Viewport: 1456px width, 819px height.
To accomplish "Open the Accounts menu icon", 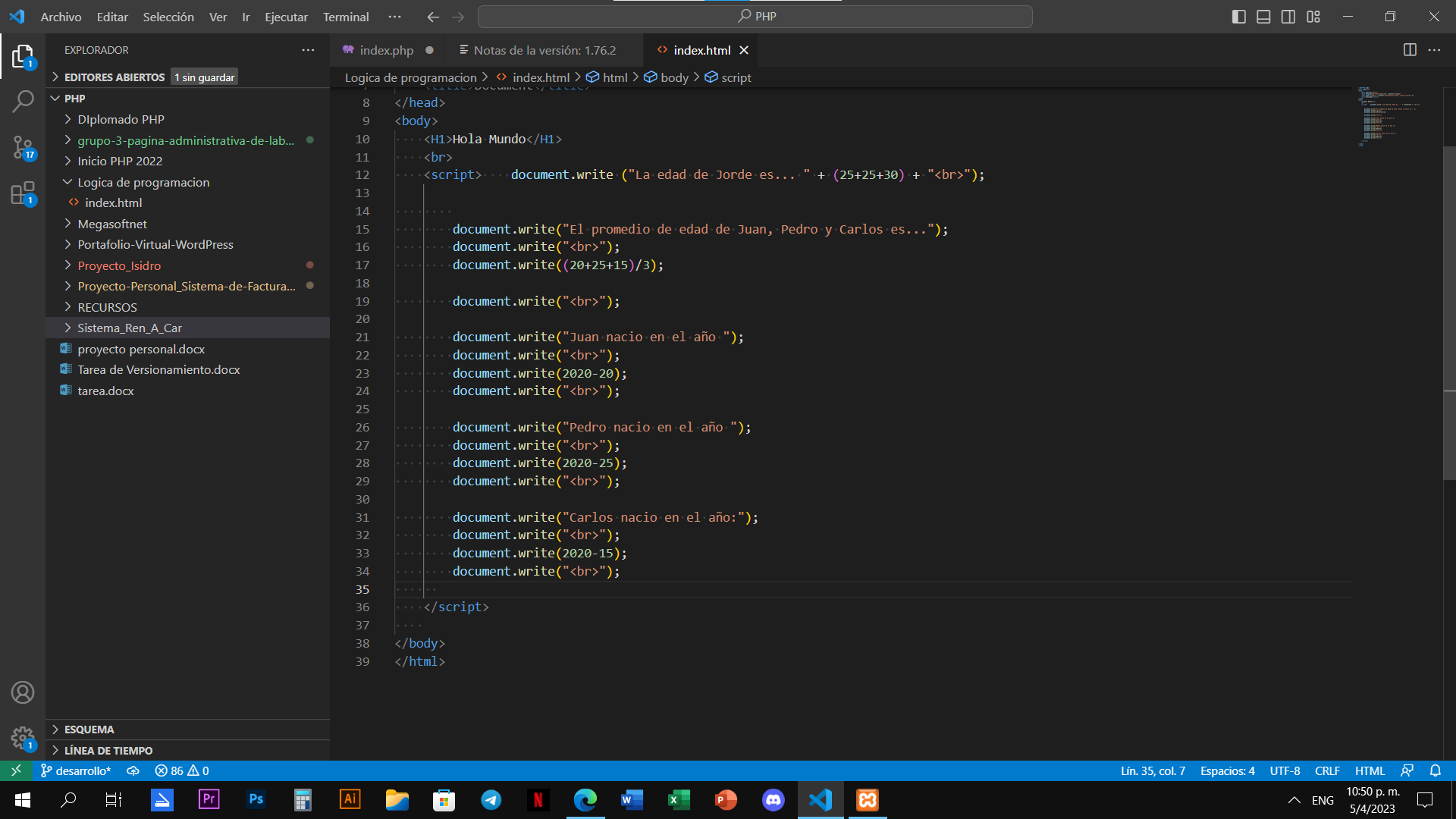I will coord(23,692).
